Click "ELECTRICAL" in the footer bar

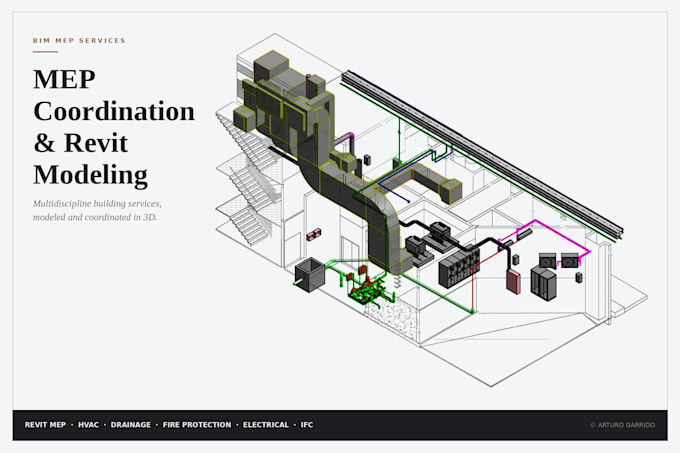click(265, 425)
